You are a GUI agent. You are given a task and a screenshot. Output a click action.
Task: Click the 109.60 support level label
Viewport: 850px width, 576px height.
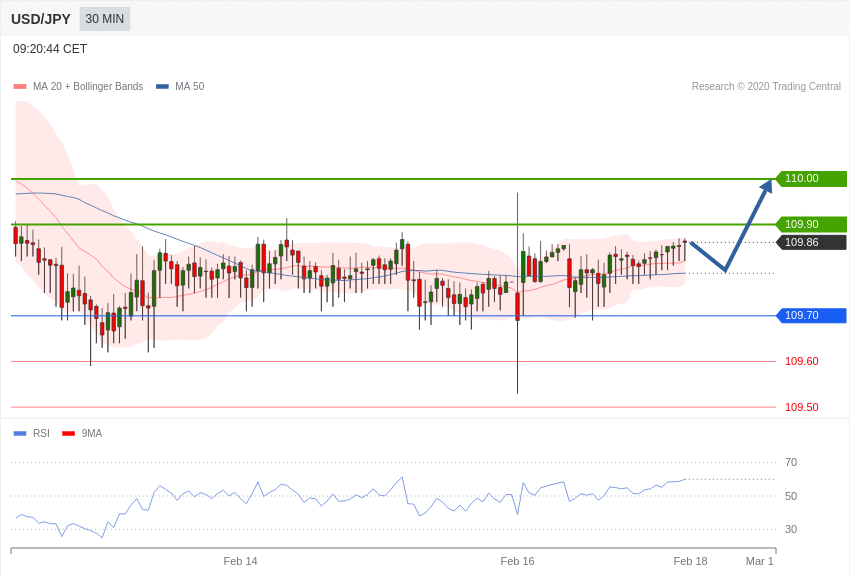[802, 361]
